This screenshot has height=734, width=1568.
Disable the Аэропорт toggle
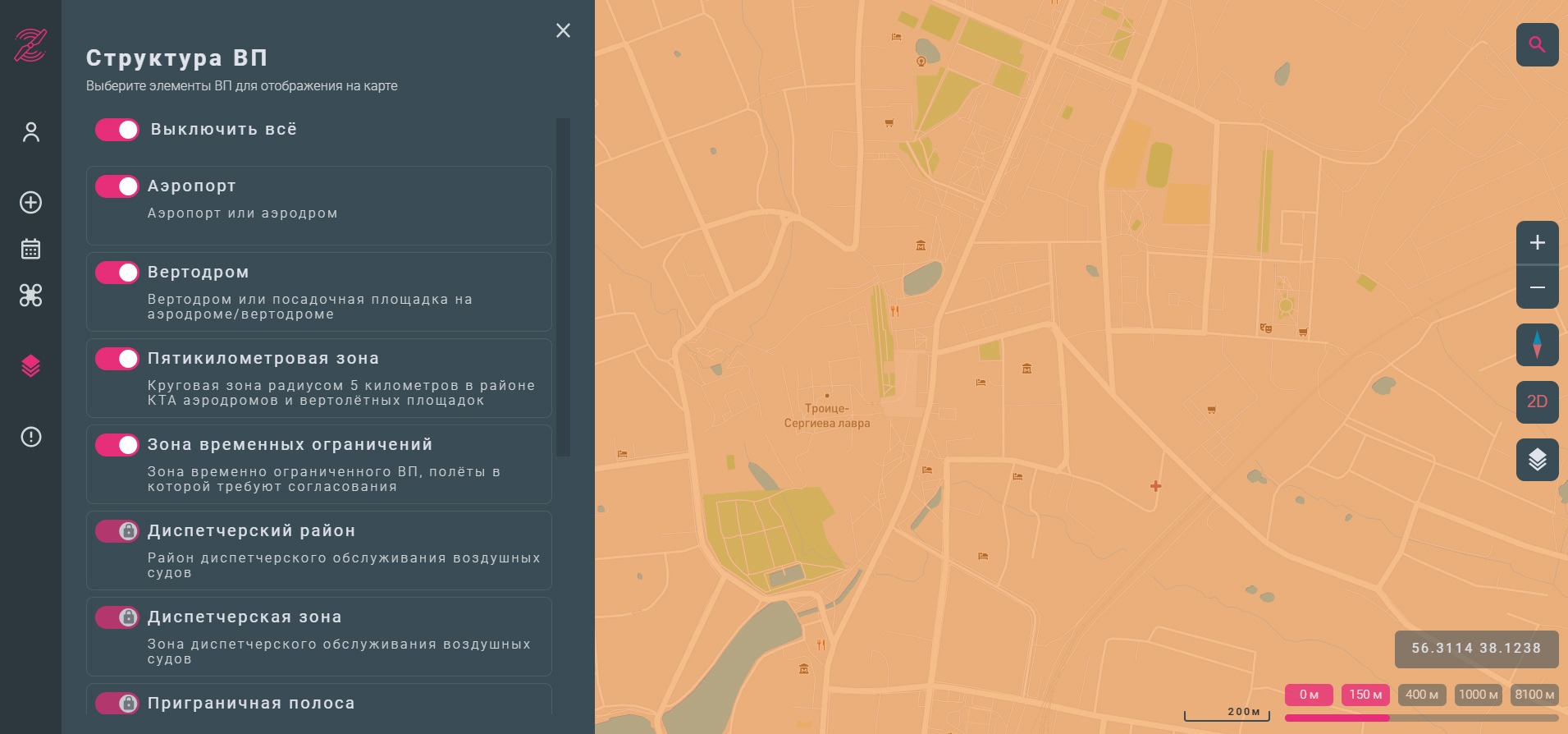tap(117, 186)
